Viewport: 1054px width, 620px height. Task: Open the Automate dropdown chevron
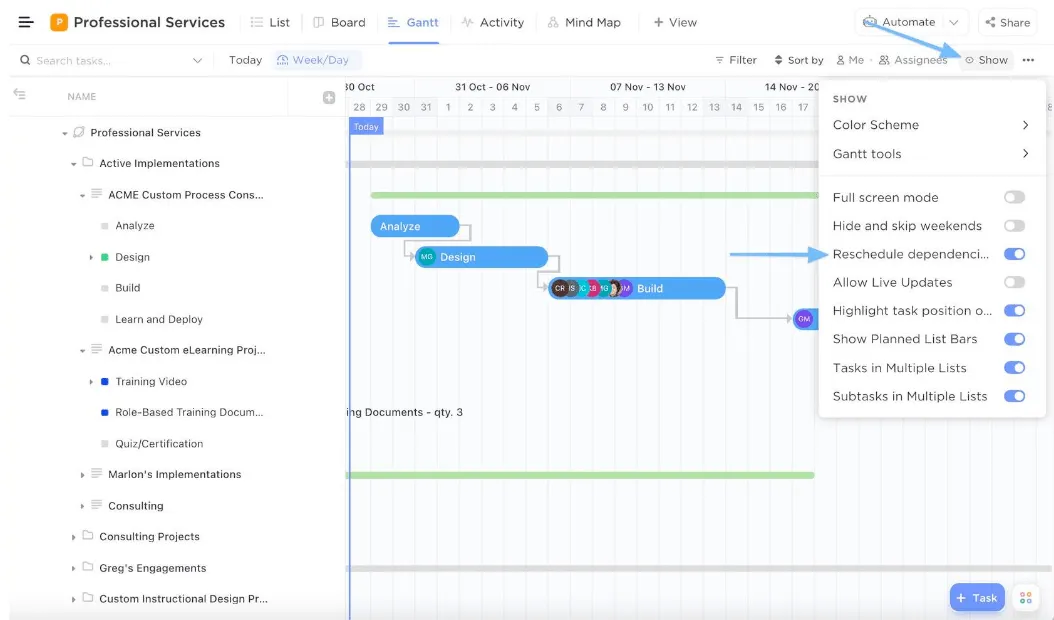954,22
